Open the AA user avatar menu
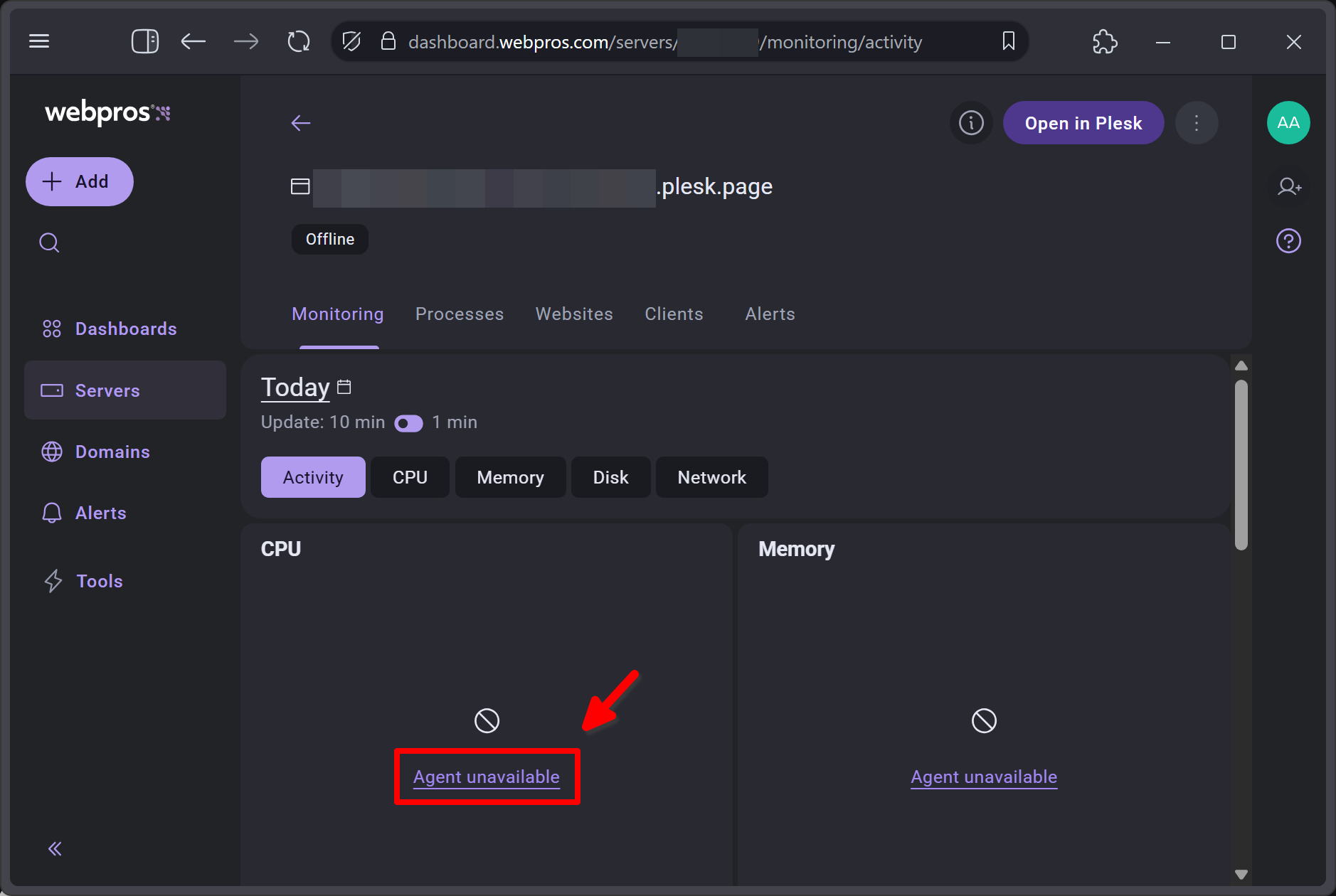The width and height of the screenshot is (1336, 896). click(x=1288, y=123)
